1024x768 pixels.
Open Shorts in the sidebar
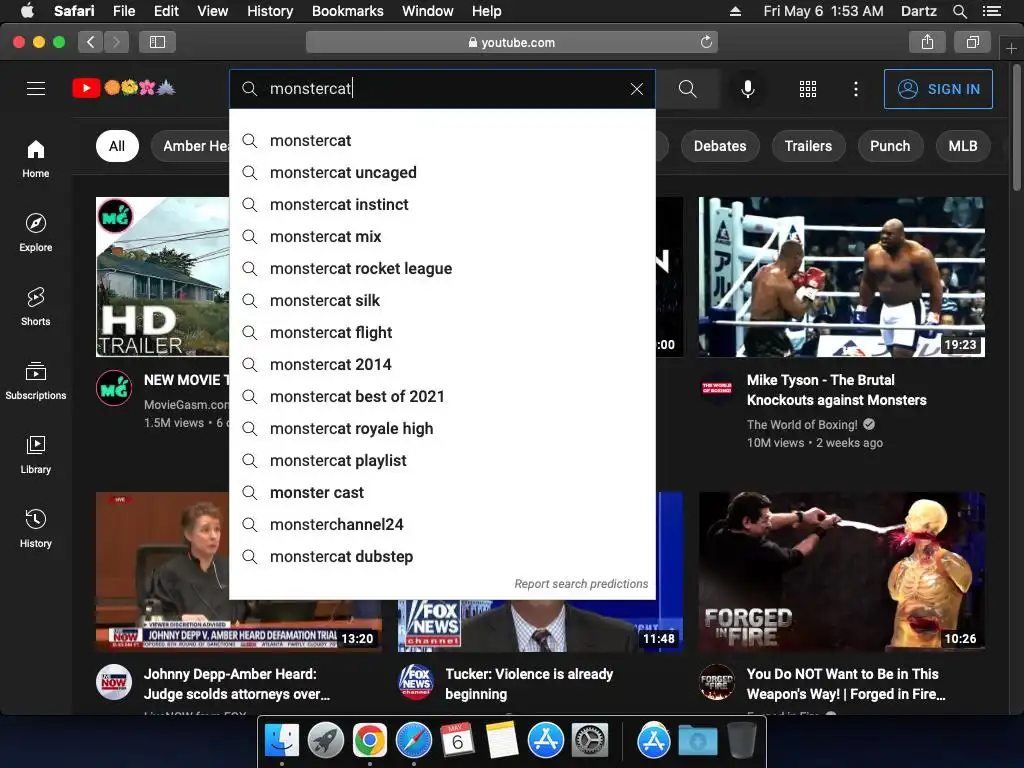pyautogui.click(x=36, y=306)
